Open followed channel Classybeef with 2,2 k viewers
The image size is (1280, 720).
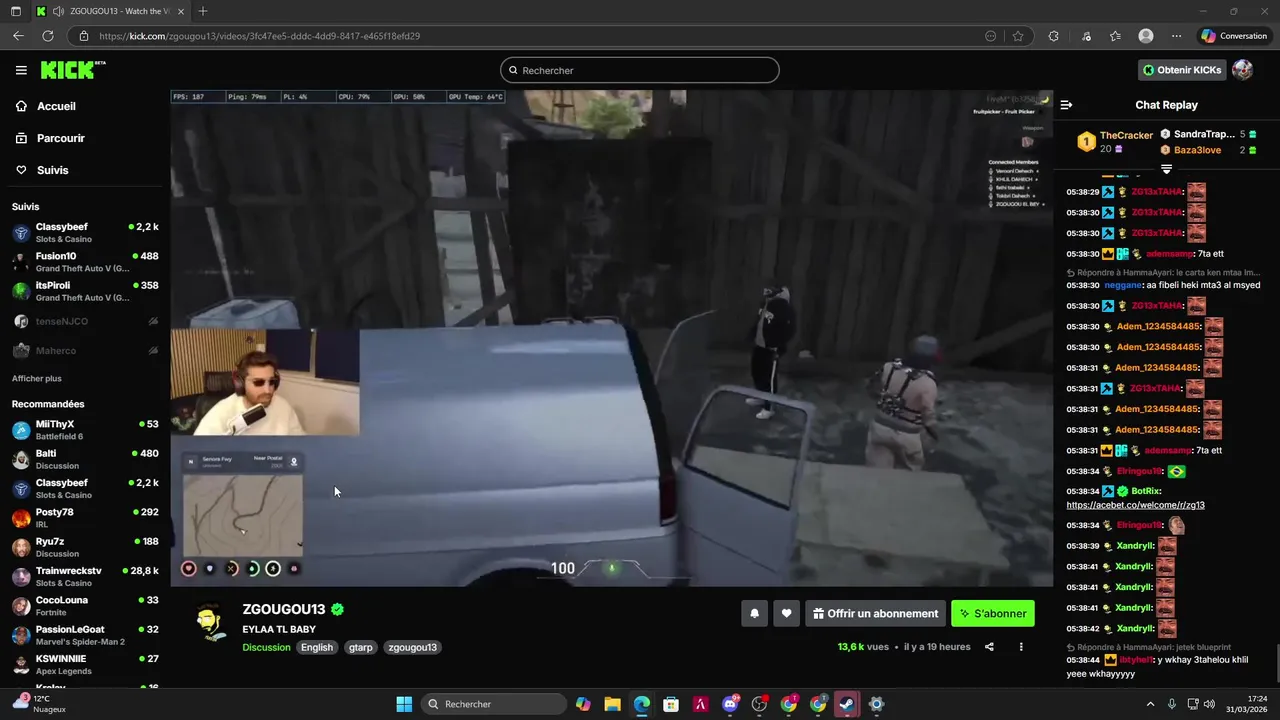click(84, 233)
